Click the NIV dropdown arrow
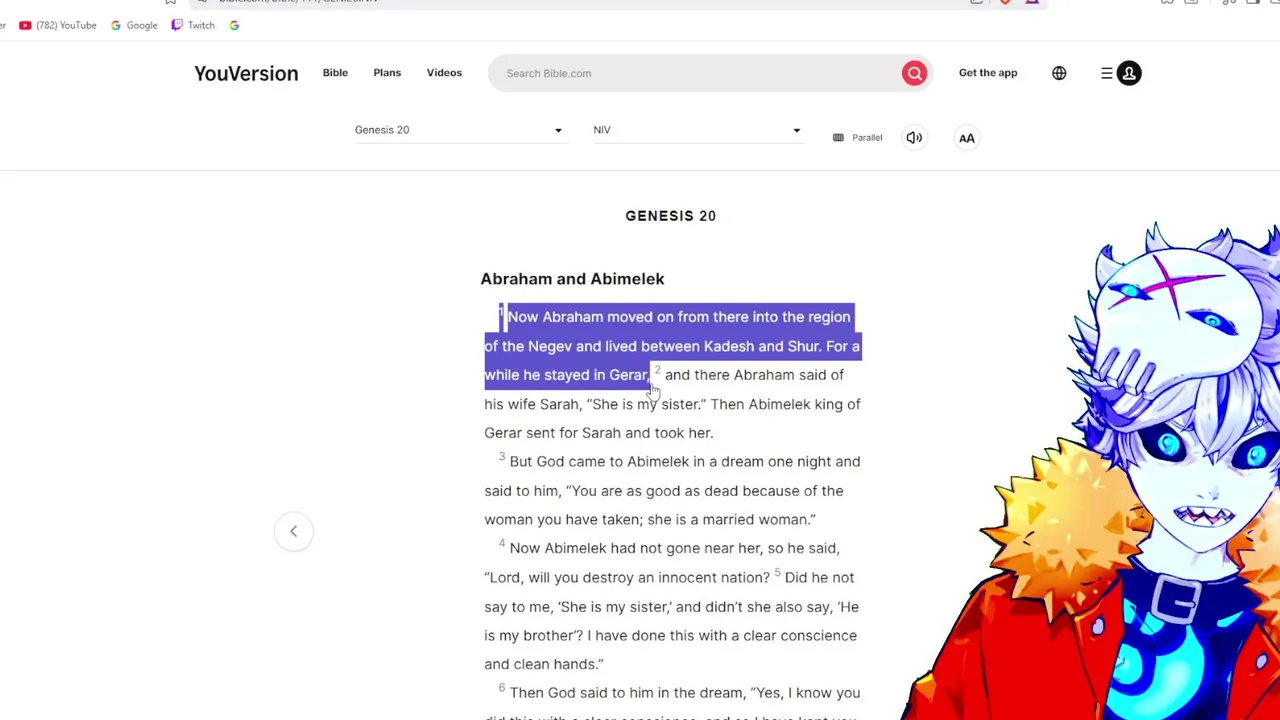 [796, 130]
